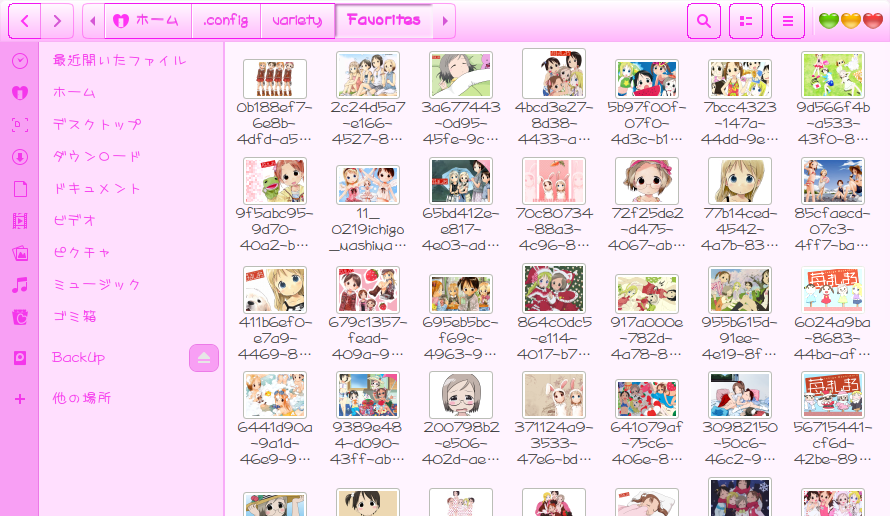
Task: Click the orange heart window button
Action: (x=851, y=21)
